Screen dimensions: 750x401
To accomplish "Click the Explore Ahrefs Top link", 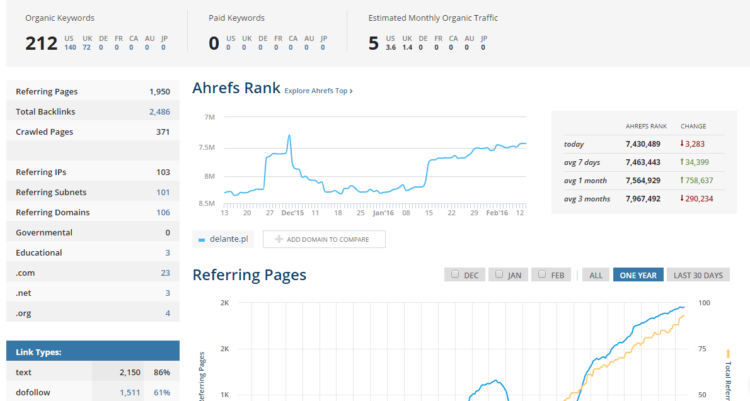I will [318, 91].
